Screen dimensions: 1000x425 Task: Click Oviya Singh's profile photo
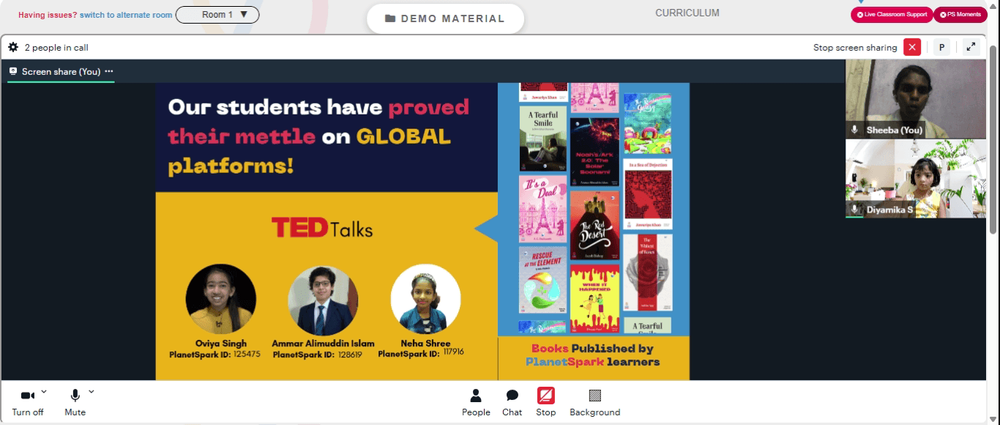pyautogui.click(x=221, y=299)
